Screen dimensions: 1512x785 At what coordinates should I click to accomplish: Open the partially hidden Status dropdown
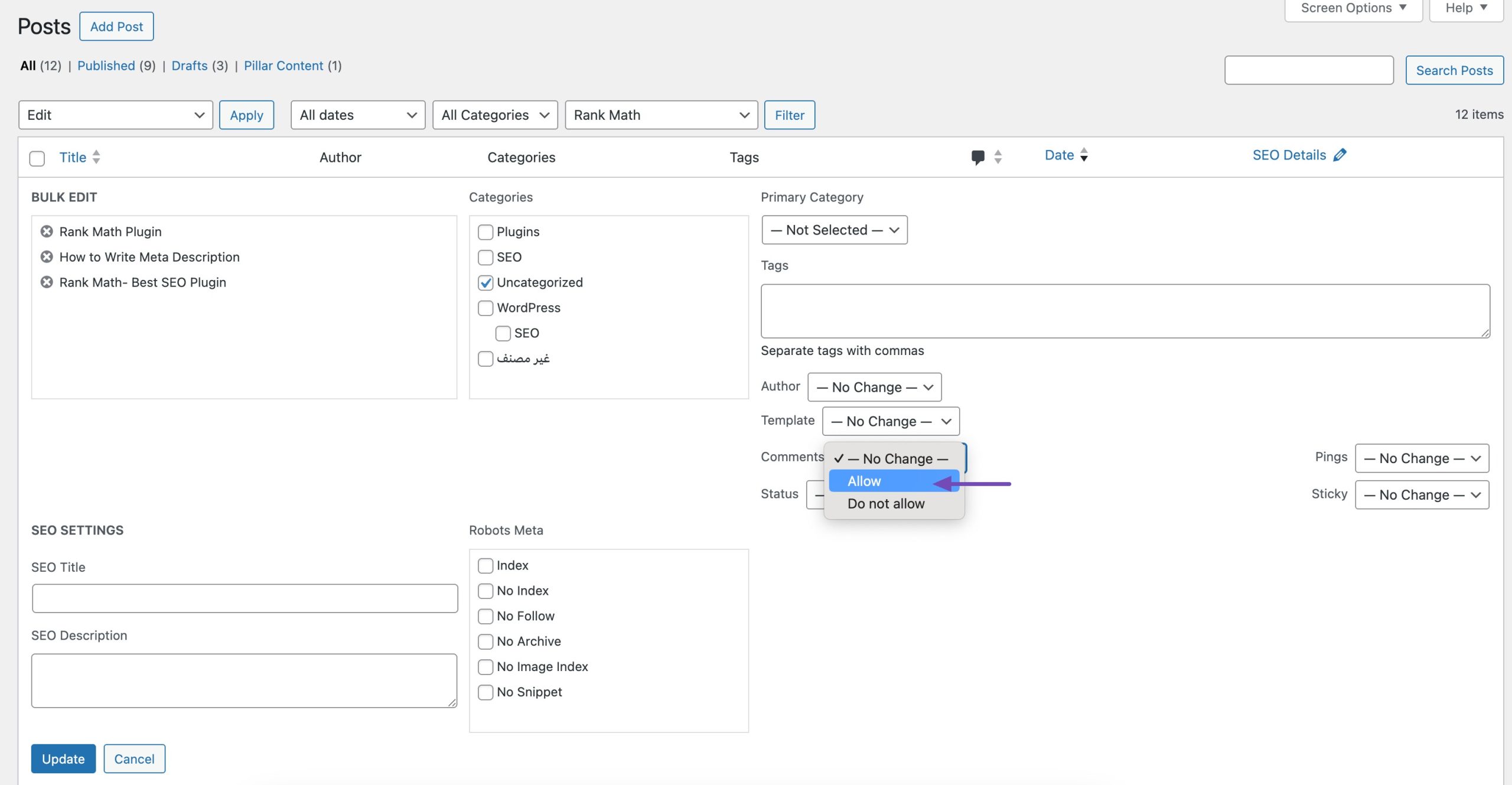816,495
